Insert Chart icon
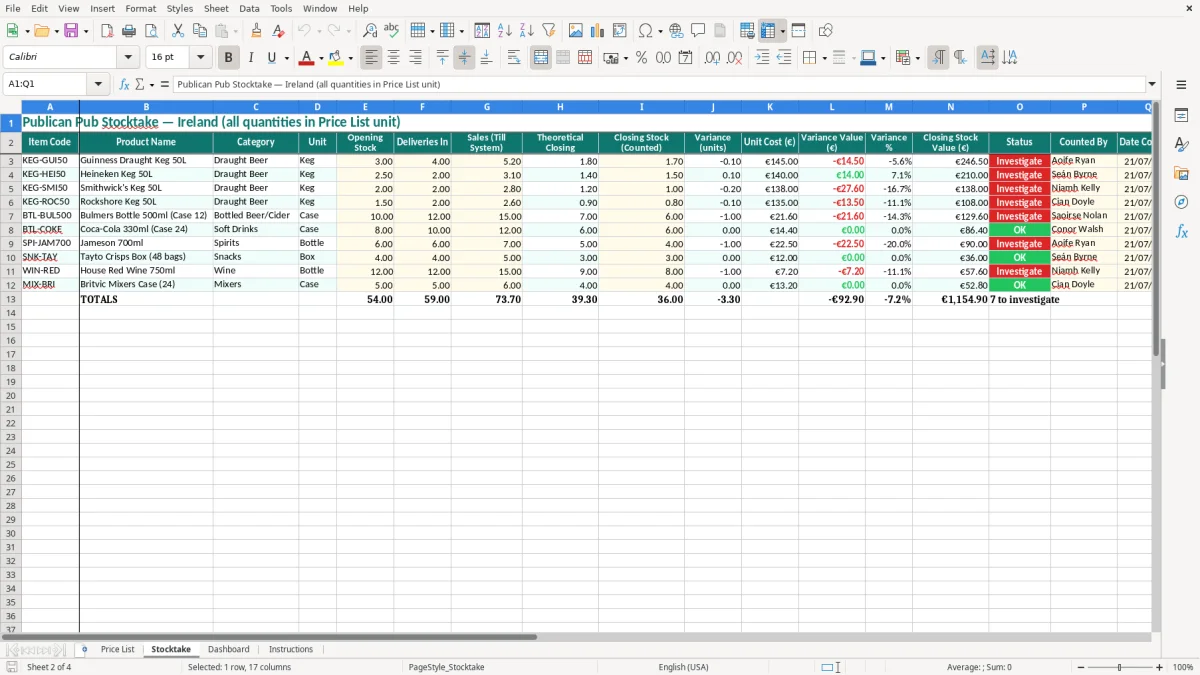 598,31
